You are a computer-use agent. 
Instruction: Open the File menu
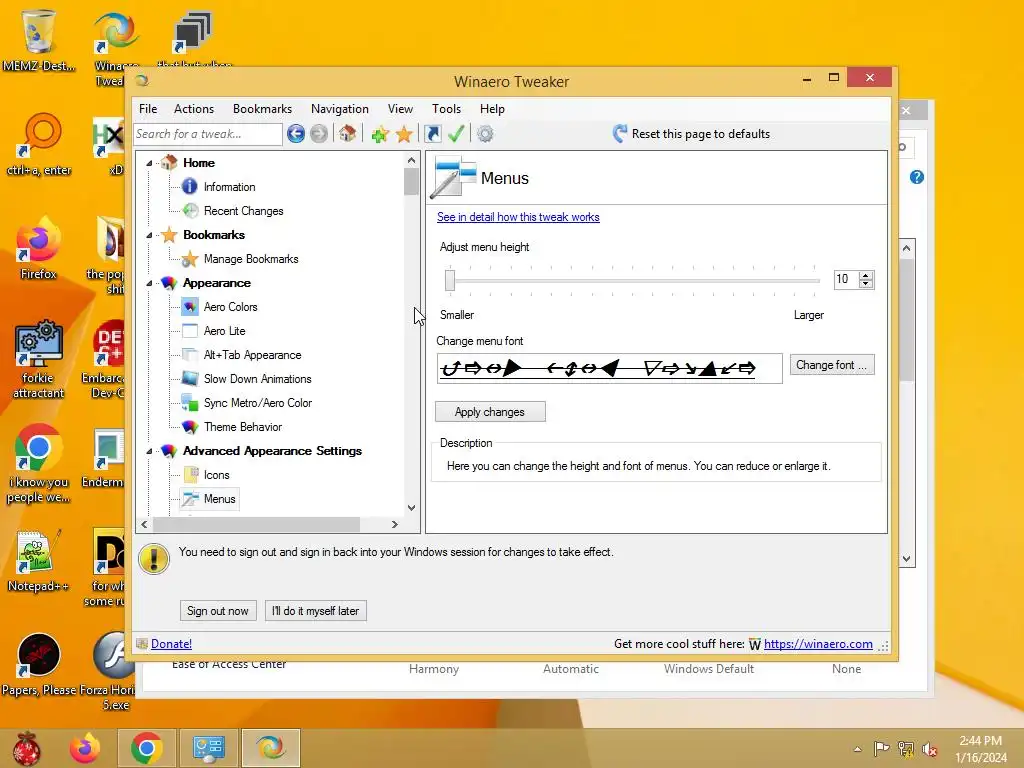point(148,109)
